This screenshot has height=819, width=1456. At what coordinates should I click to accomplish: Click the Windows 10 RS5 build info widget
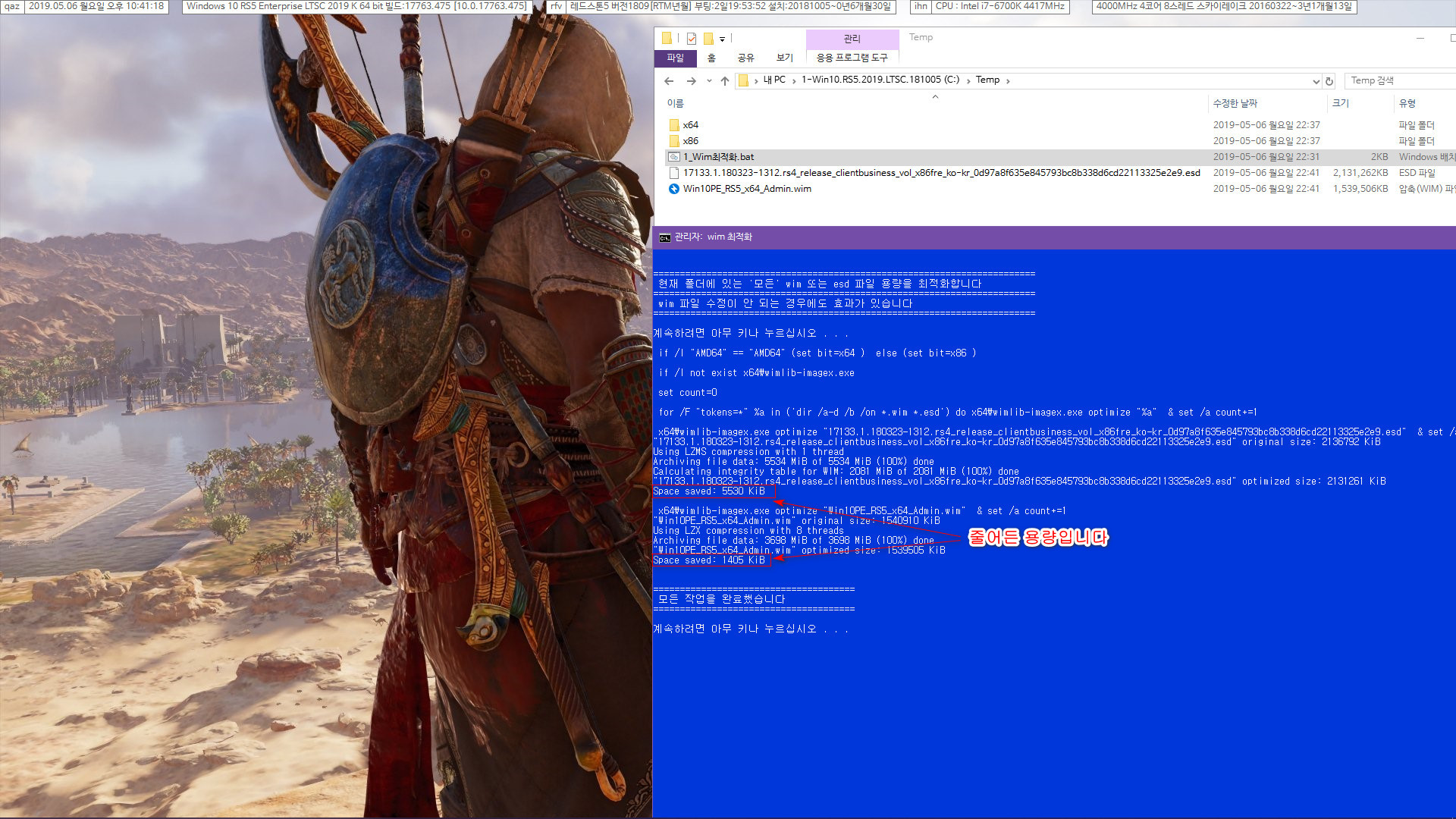coord(356,6)
